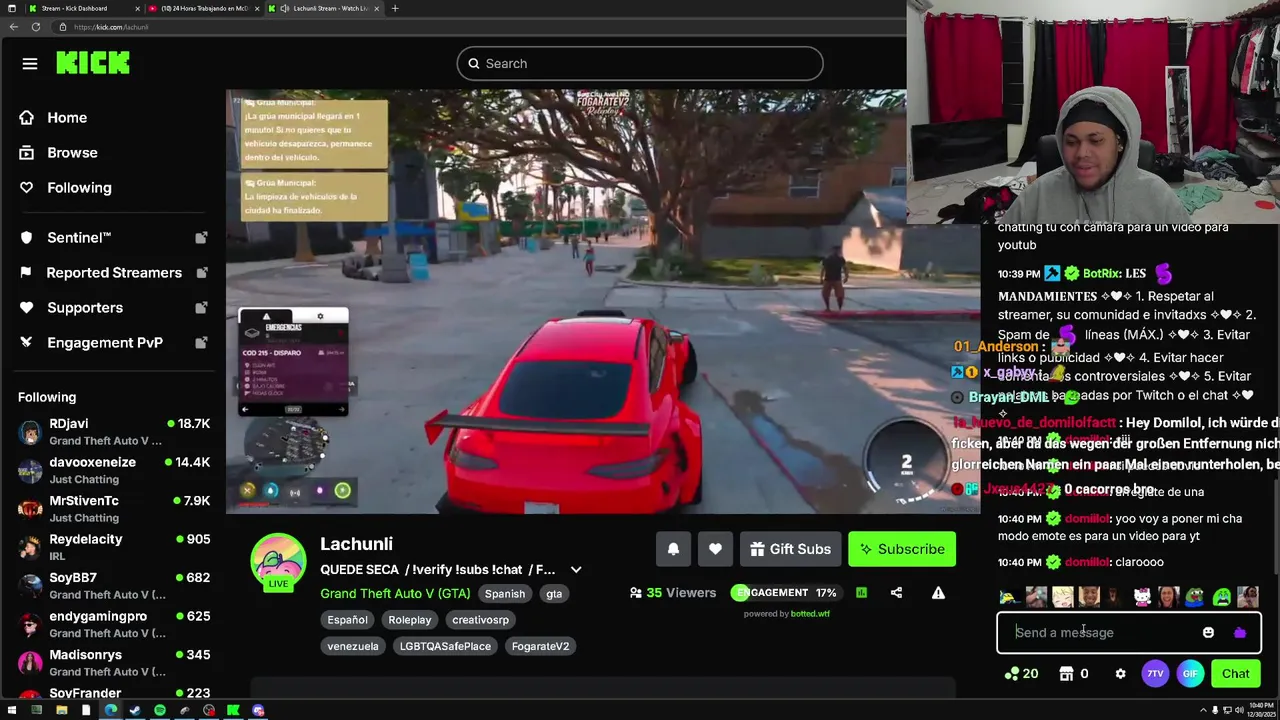Send message with Chat button
Image resolution: width=1280 pixels, height=720 pixels.
pyautogui.click(x=1235, y=674)
